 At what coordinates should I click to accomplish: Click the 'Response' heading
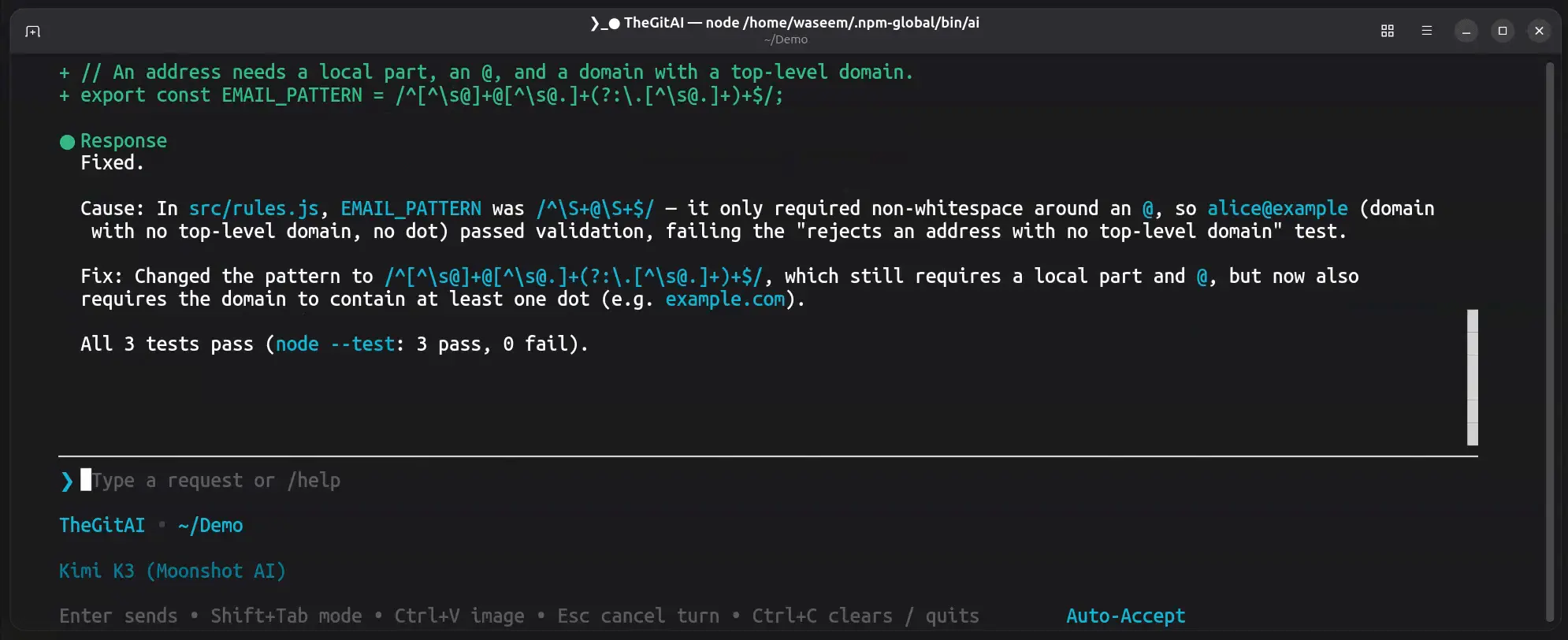pos(124,140)
